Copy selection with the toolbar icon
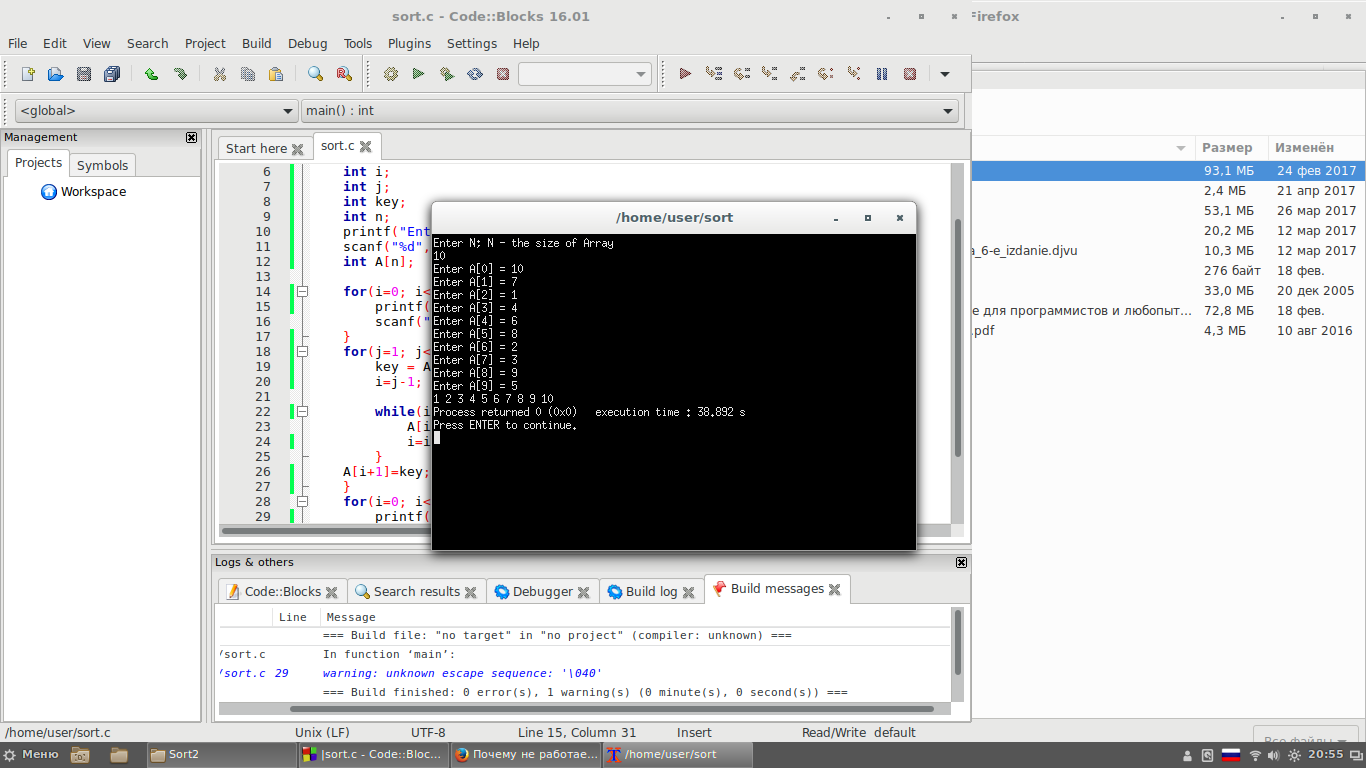1366x768 pixels. [x=248, y=74]
